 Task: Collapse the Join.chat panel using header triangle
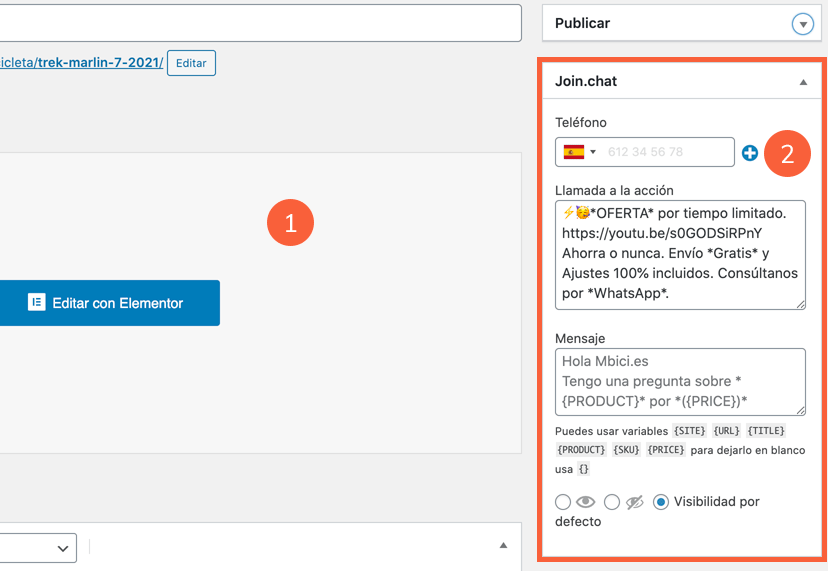pos(803,82)
